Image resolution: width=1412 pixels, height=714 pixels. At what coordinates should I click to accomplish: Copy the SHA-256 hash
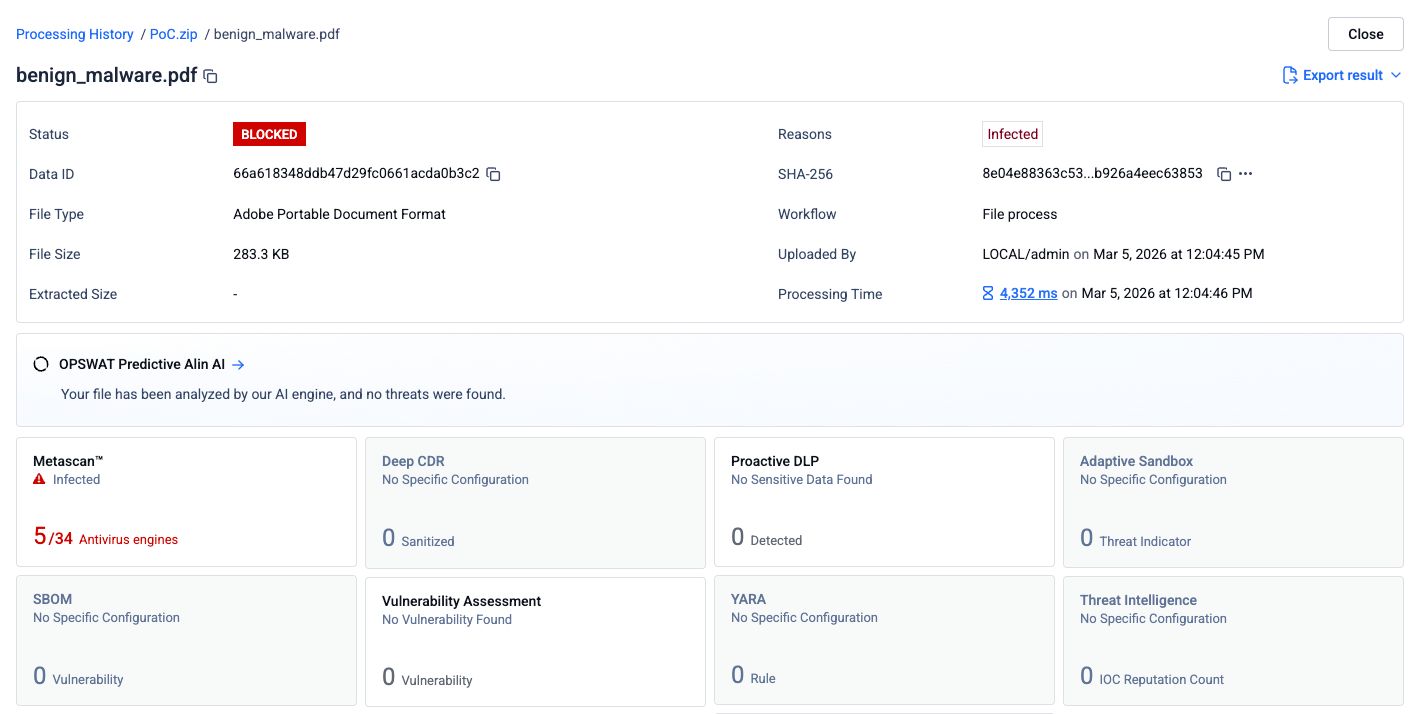(1223, 174)
